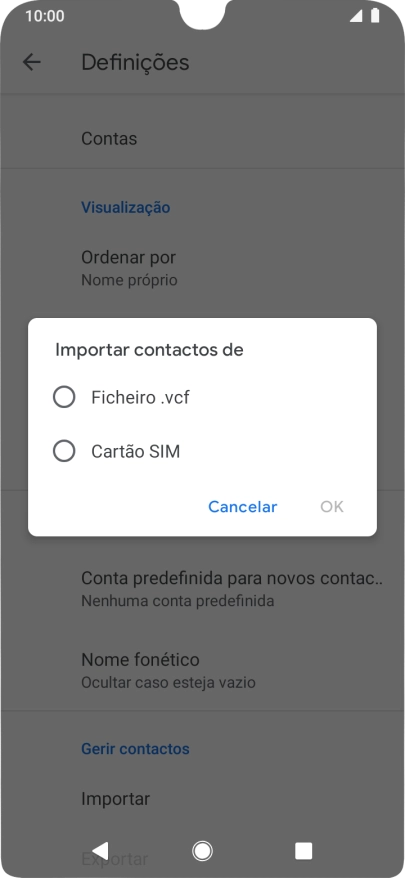Select the Ficheiro .vcf radio button
405x878 pixels.
[x=64, y=398]
